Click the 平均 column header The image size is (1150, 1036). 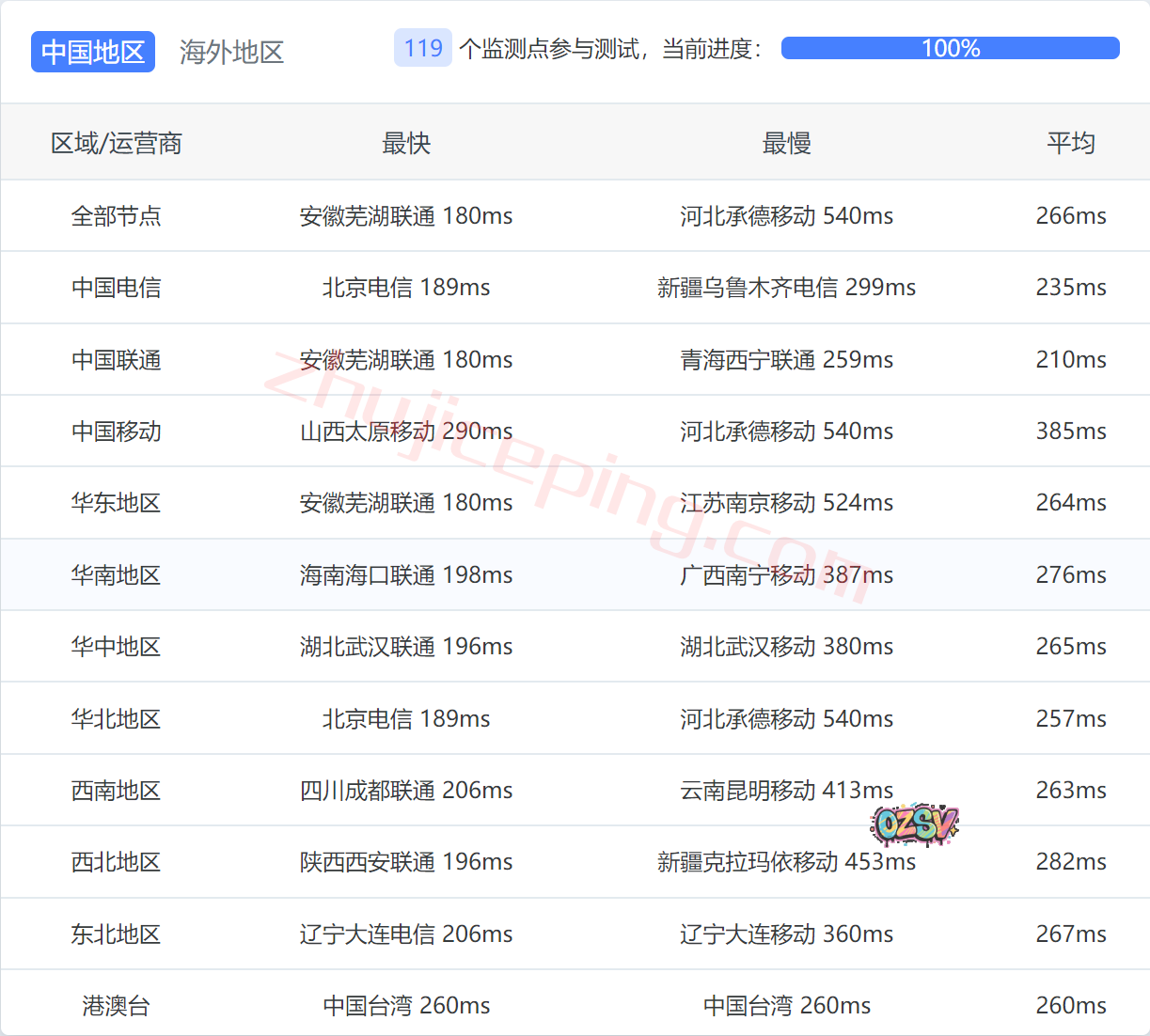click(x=1070, y=143)
